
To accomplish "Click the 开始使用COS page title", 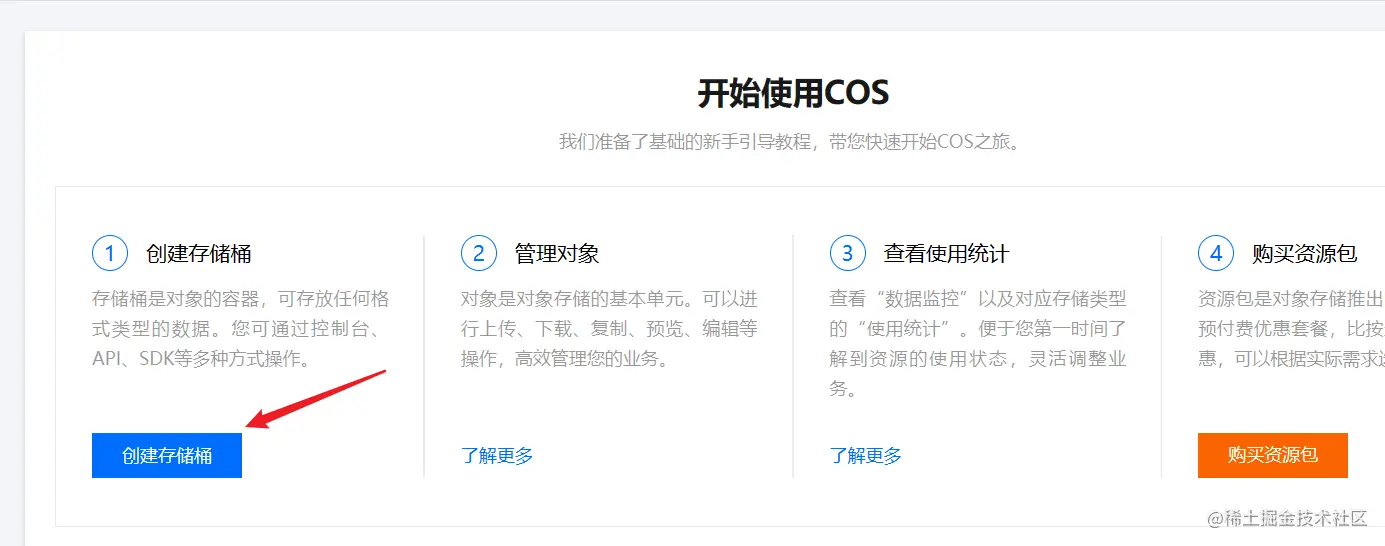I will click(793, 94).
